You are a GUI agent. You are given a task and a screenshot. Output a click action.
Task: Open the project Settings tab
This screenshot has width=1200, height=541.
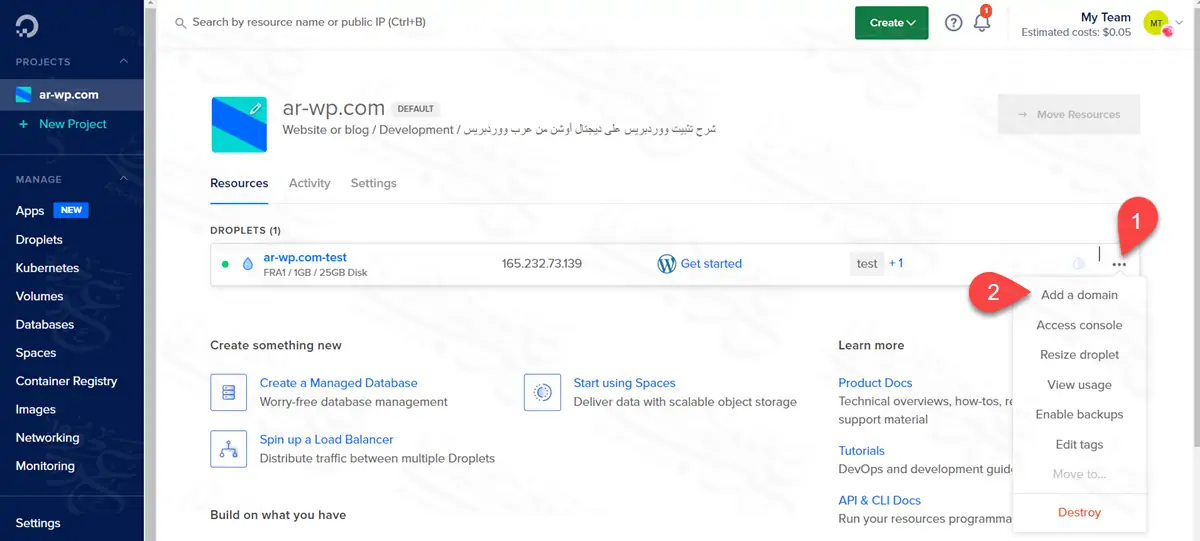pos(373,183)
